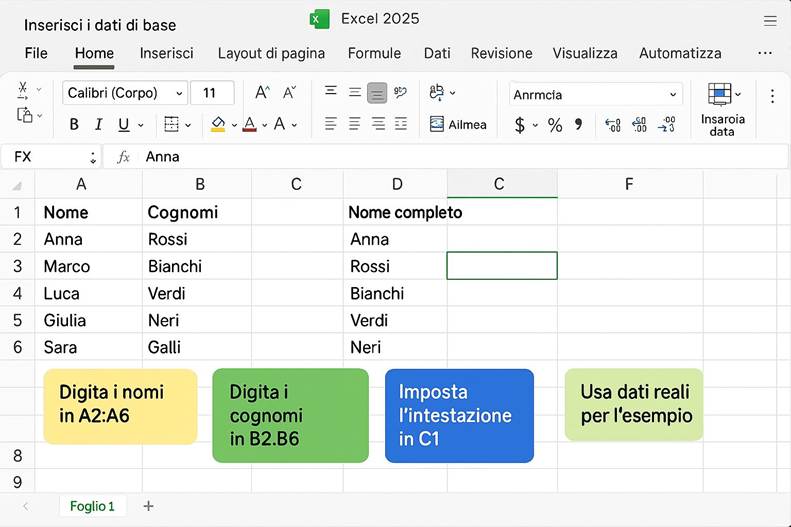Click cell containing Bianchi in column B
Viewport: 791px width, 527px height.
(x=197, y=266)
